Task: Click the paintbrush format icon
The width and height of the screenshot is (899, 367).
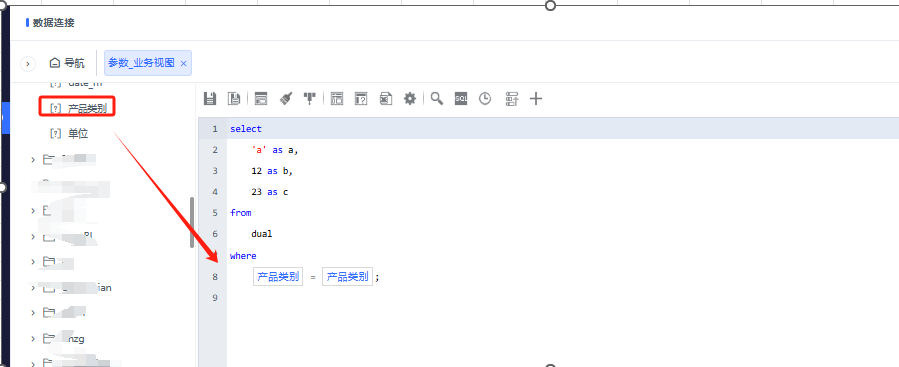Action: pos(286,99)
